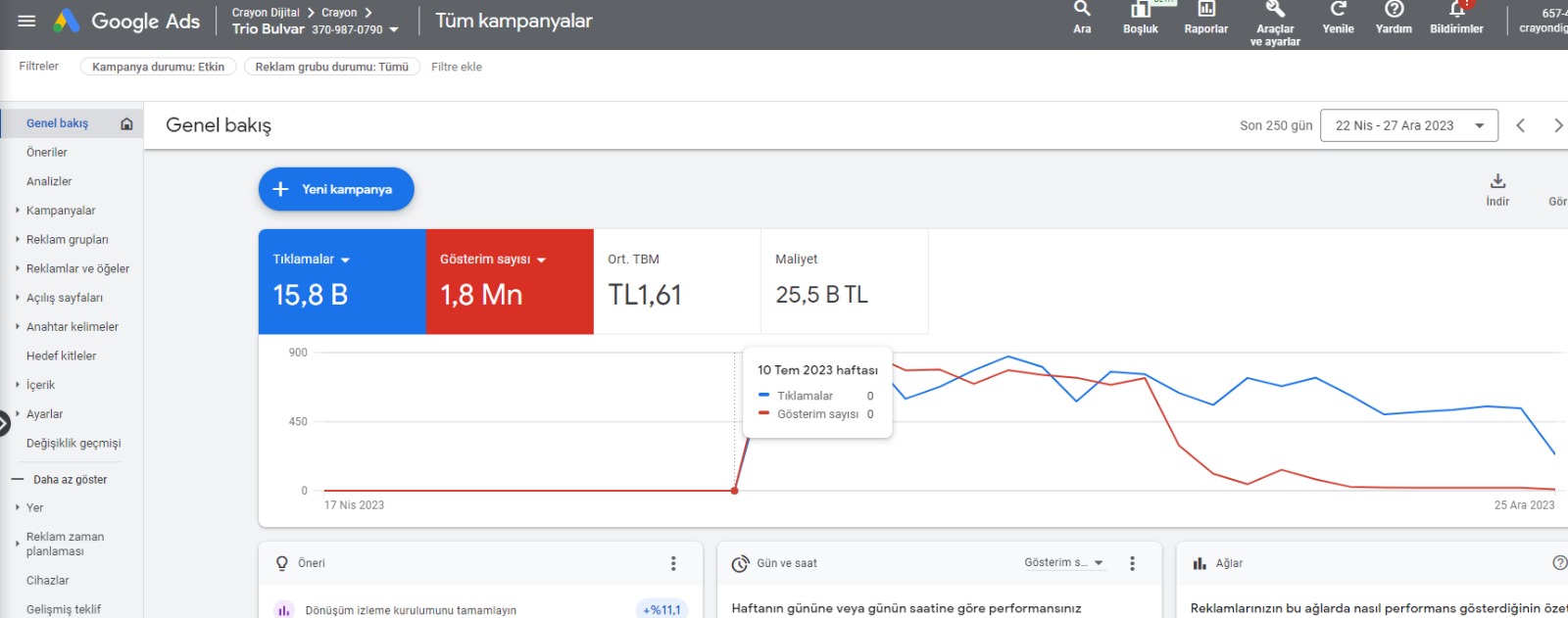Screen dimensions: 1568x618
Task: Expand Açılış sayfaları in sidebar
Action: [18, 298]
